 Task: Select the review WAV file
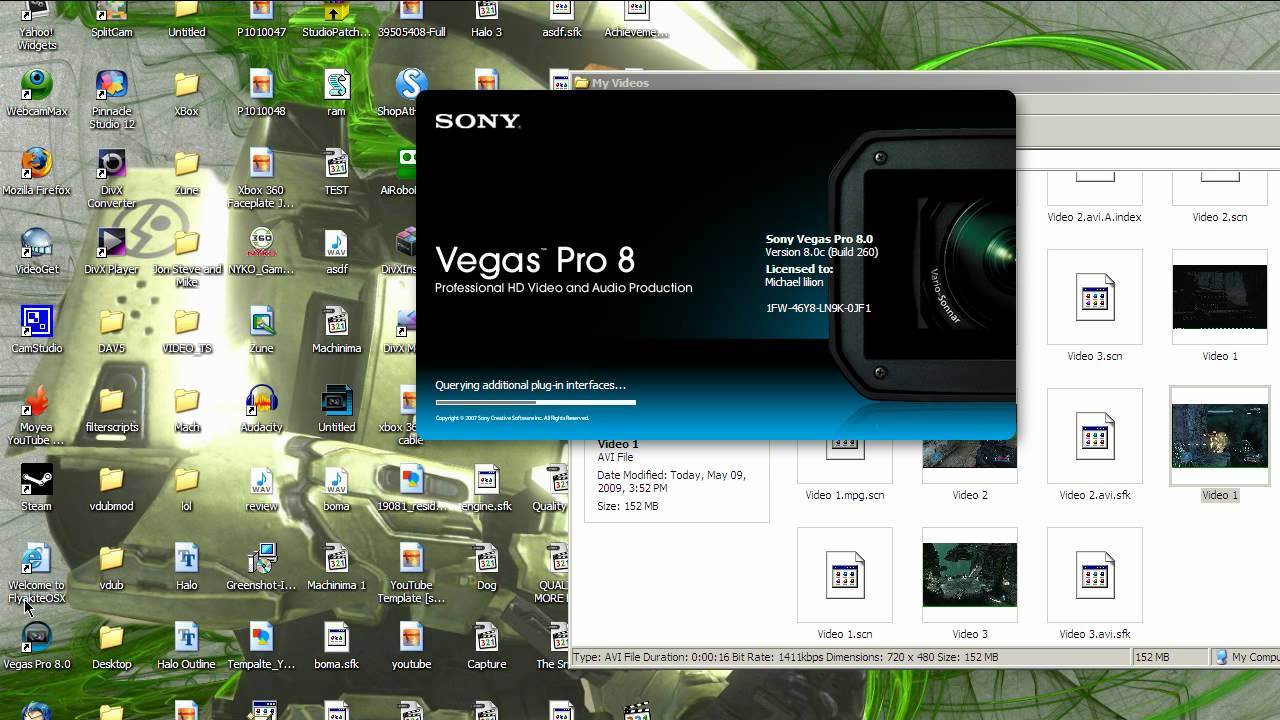[x=262, y=487]
